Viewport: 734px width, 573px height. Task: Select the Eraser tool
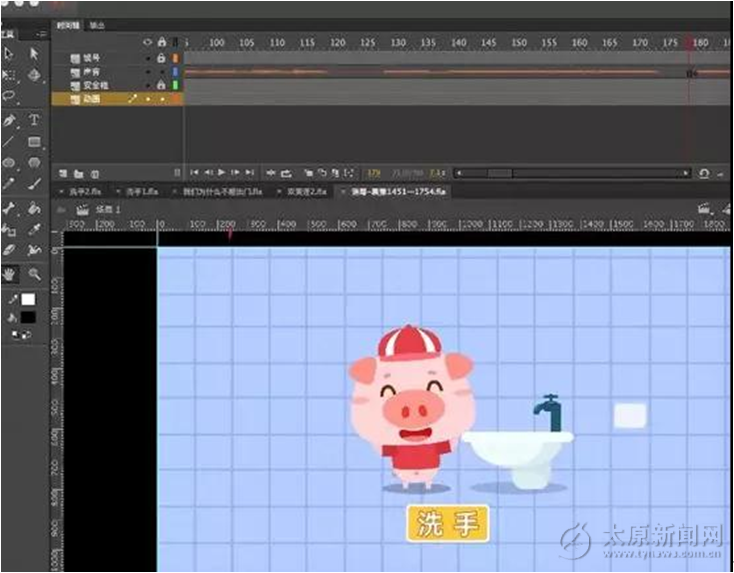(x=9, y=250)
